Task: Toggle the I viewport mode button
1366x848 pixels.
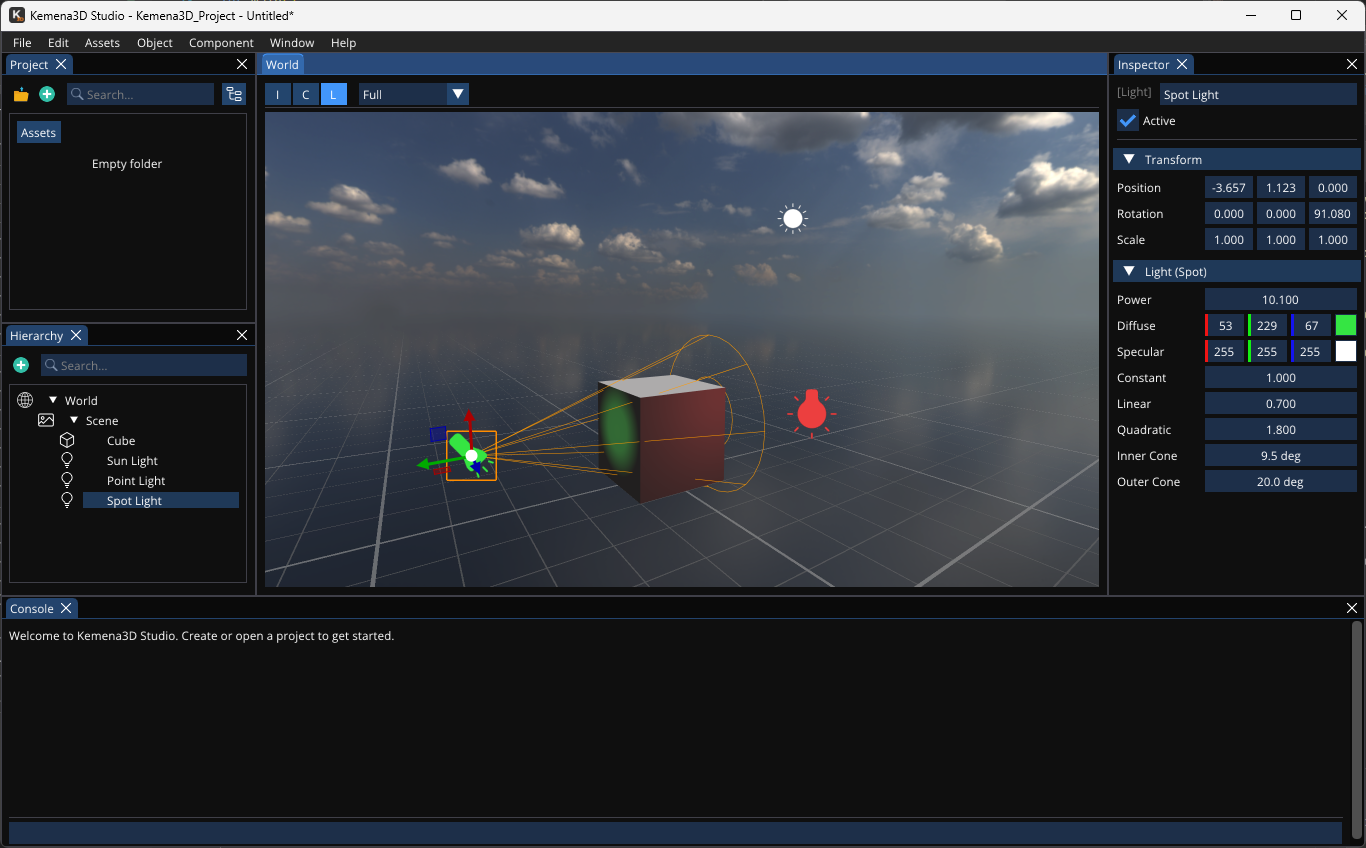Action: tap(277, 95)
